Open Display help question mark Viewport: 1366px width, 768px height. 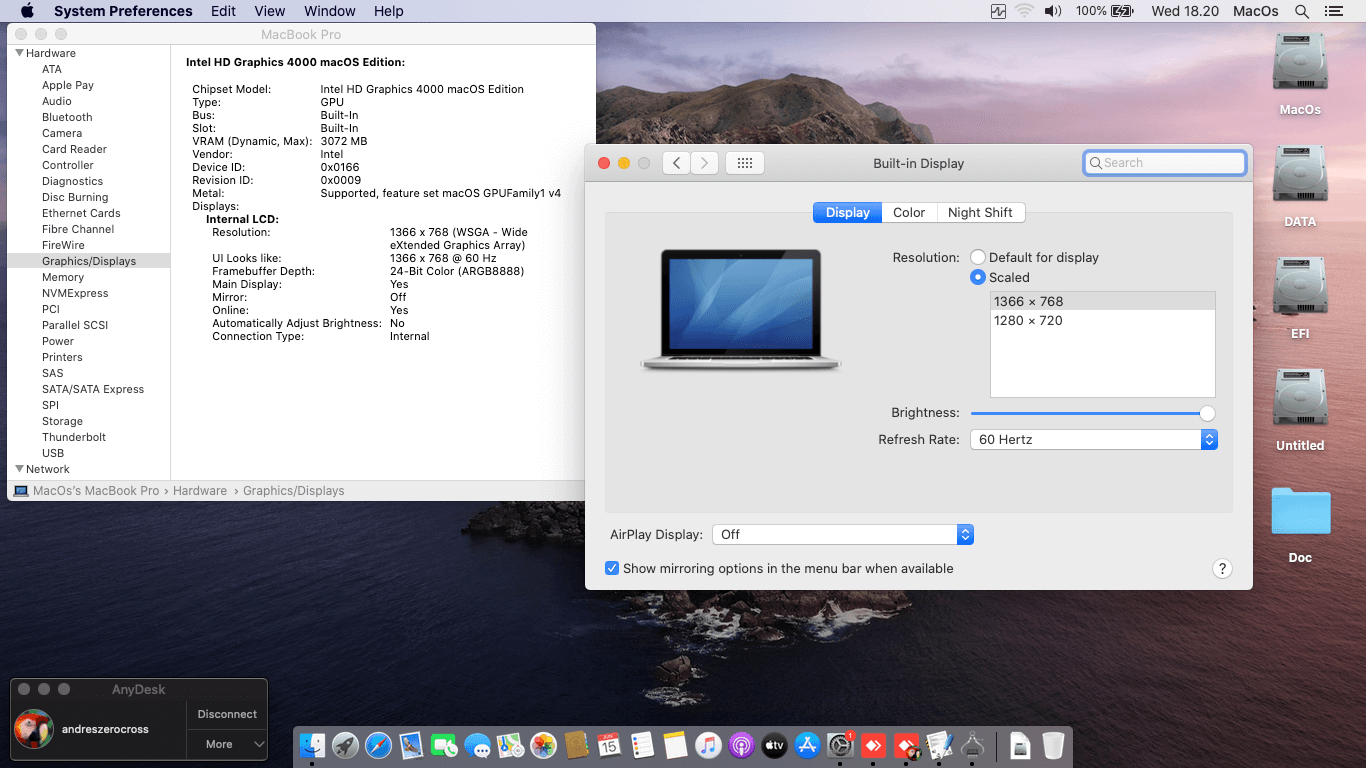point(1222,568)
